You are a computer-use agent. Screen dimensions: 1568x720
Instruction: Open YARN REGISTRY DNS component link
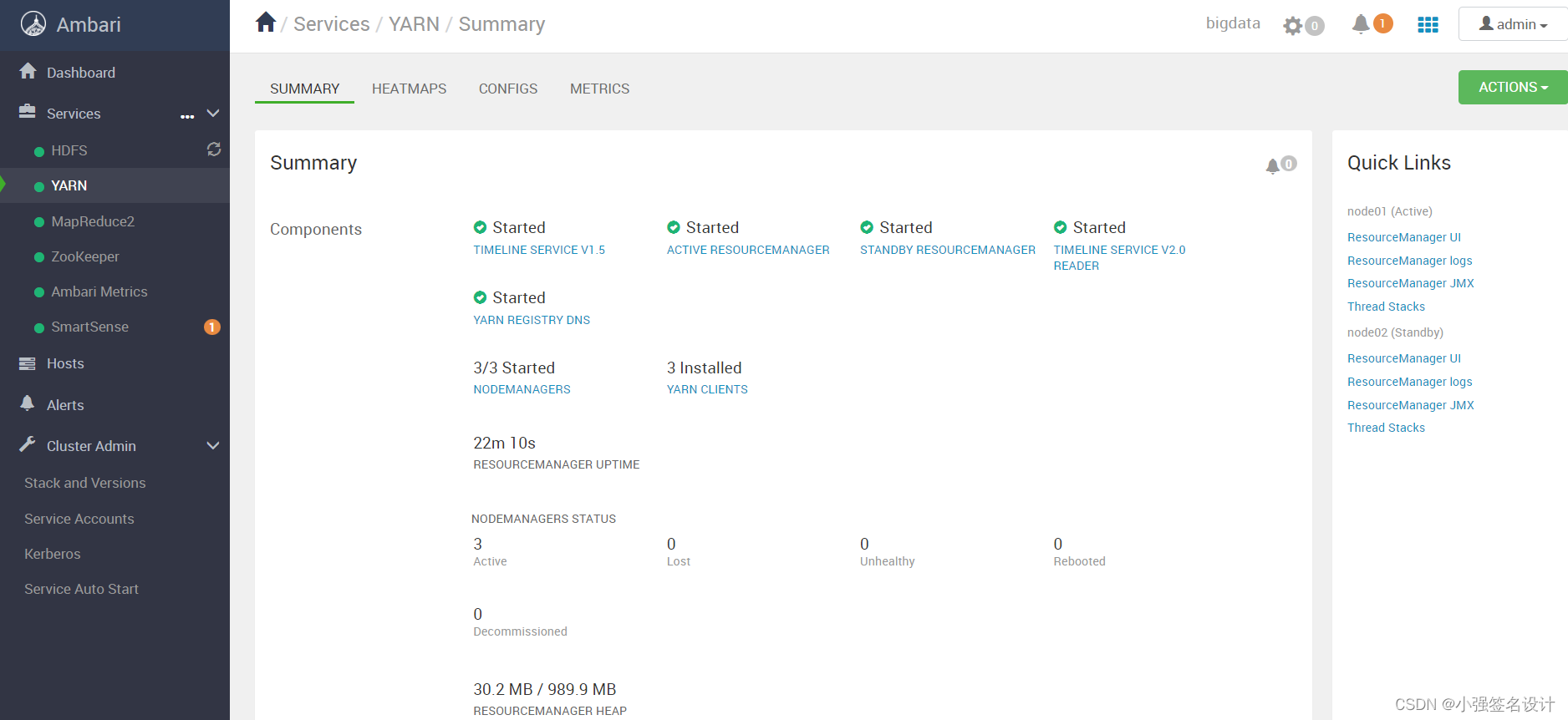click(x=532, y=320)
